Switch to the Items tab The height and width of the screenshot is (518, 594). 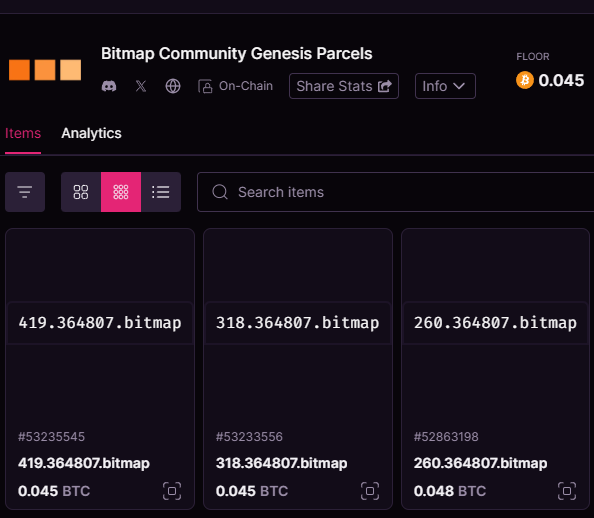point(23,133)
